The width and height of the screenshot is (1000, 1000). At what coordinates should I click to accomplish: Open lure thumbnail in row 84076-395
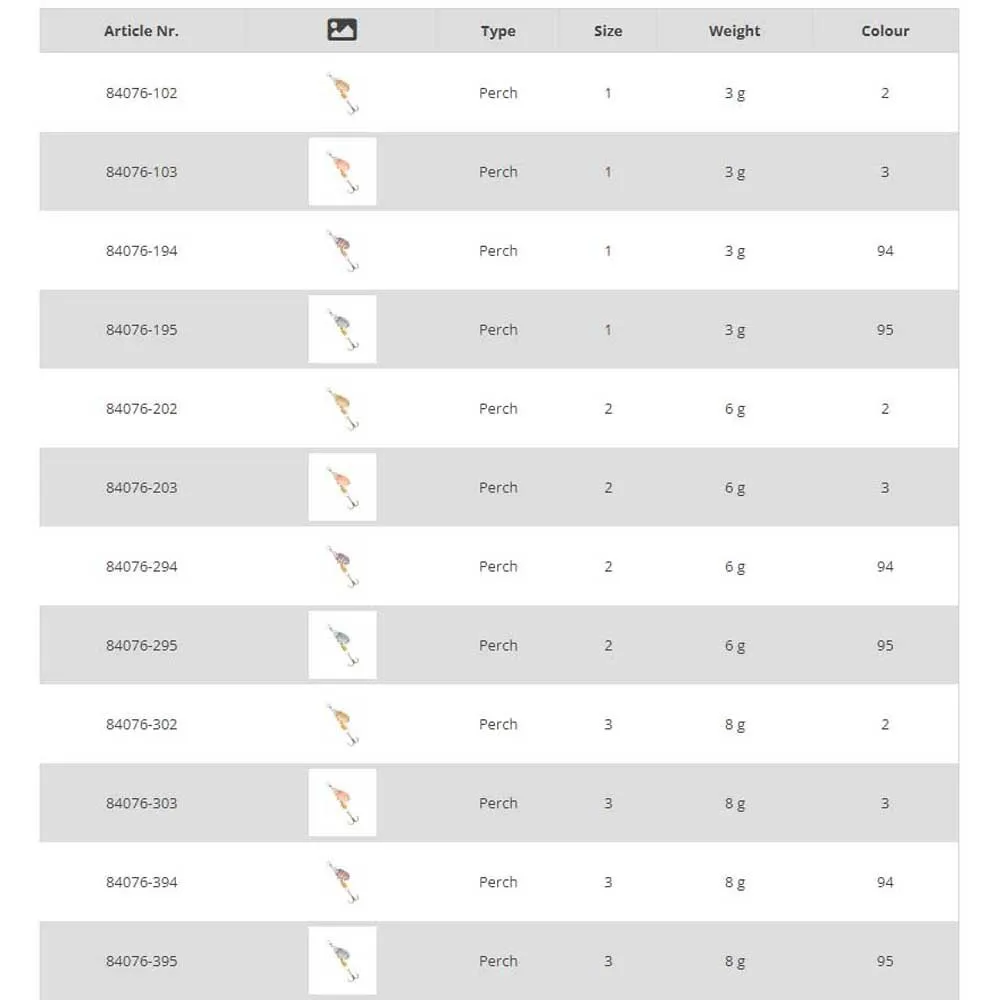[342, 961]
